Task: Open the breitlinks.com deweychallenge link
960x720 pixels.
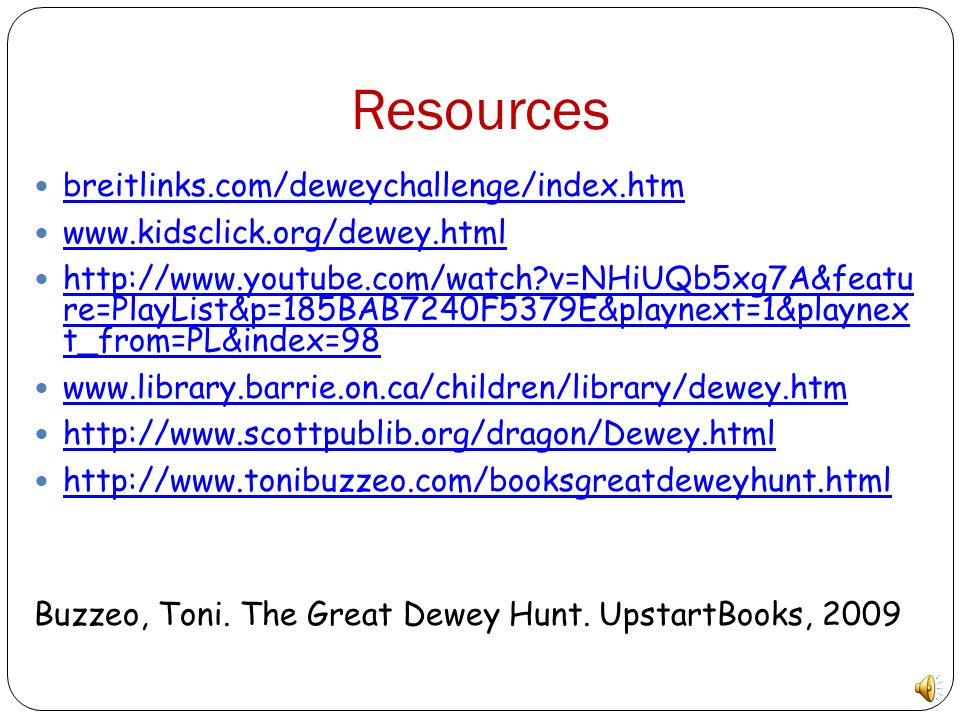Action: click(373, 186)
